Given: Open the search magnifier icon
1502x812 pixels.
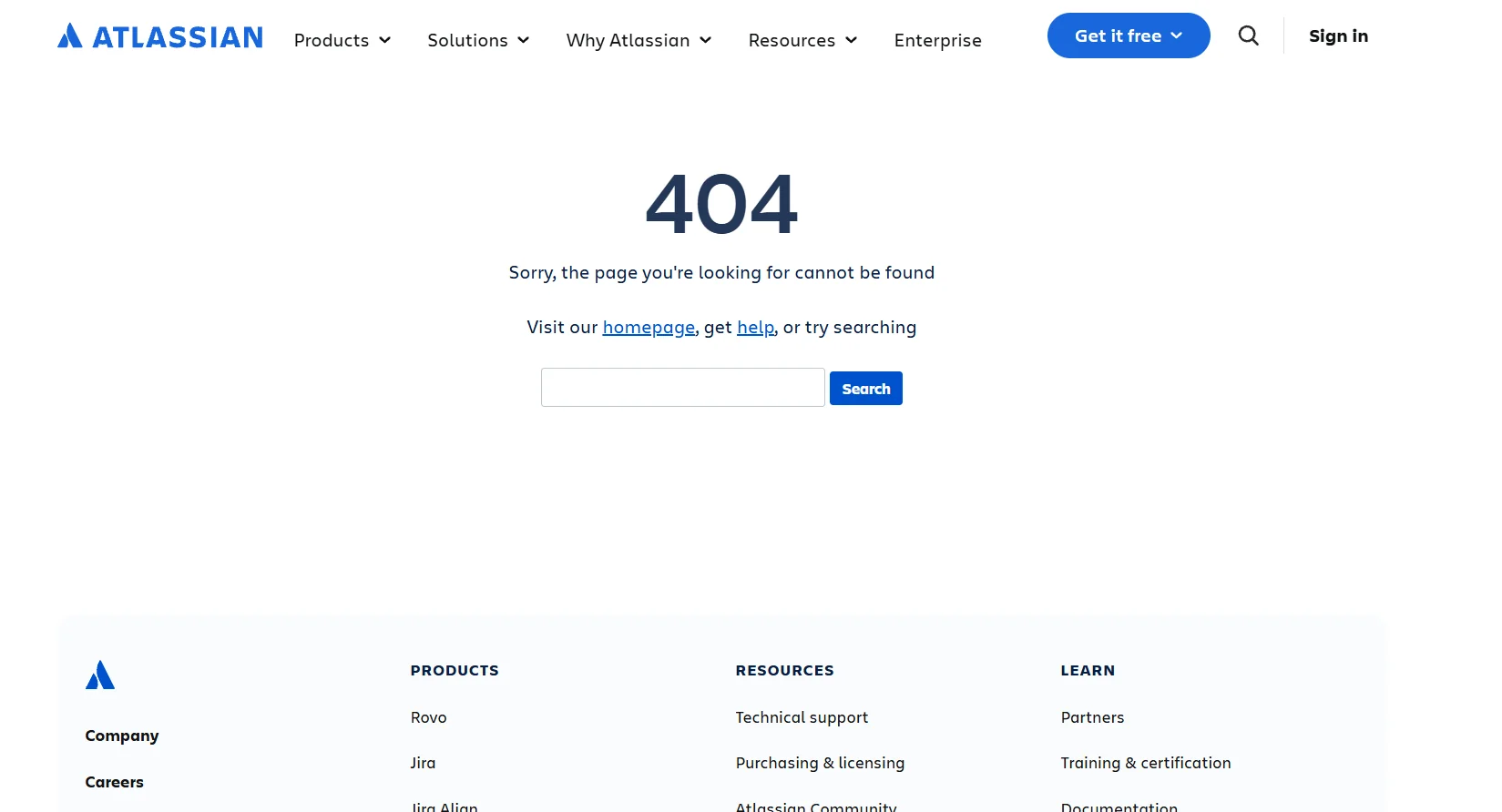Looking at the screenshot, I should pos(1249,36).
